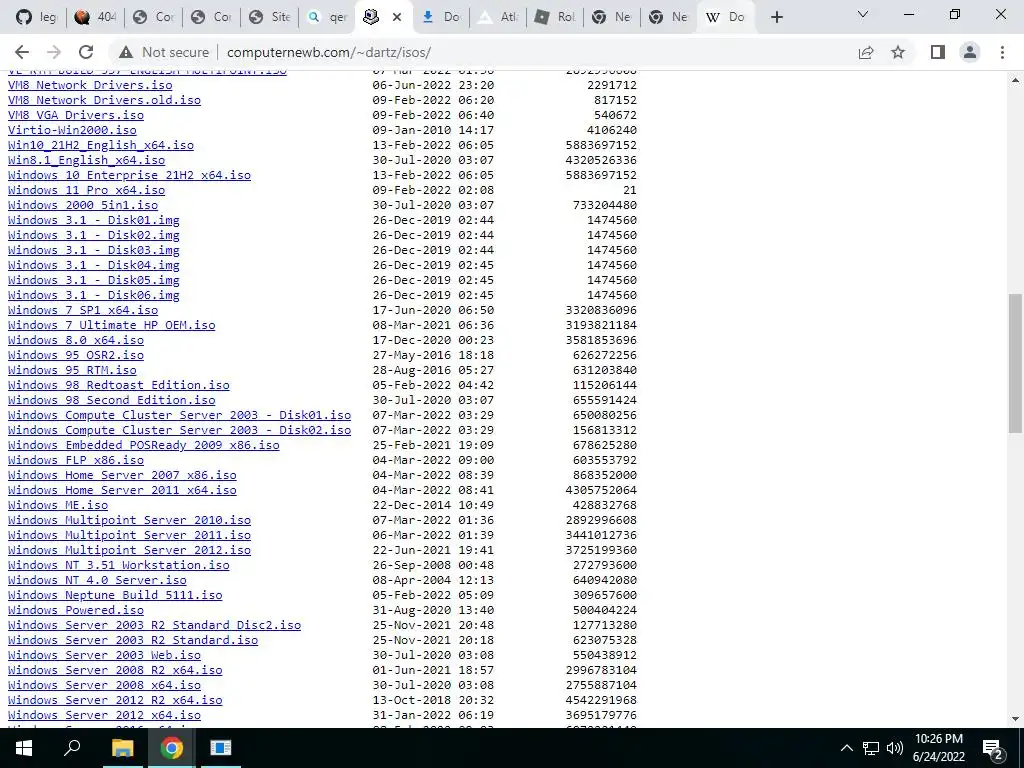1024x768 pixels.
Task: Open Windows taskbar search
Action: tap(72, 748)
